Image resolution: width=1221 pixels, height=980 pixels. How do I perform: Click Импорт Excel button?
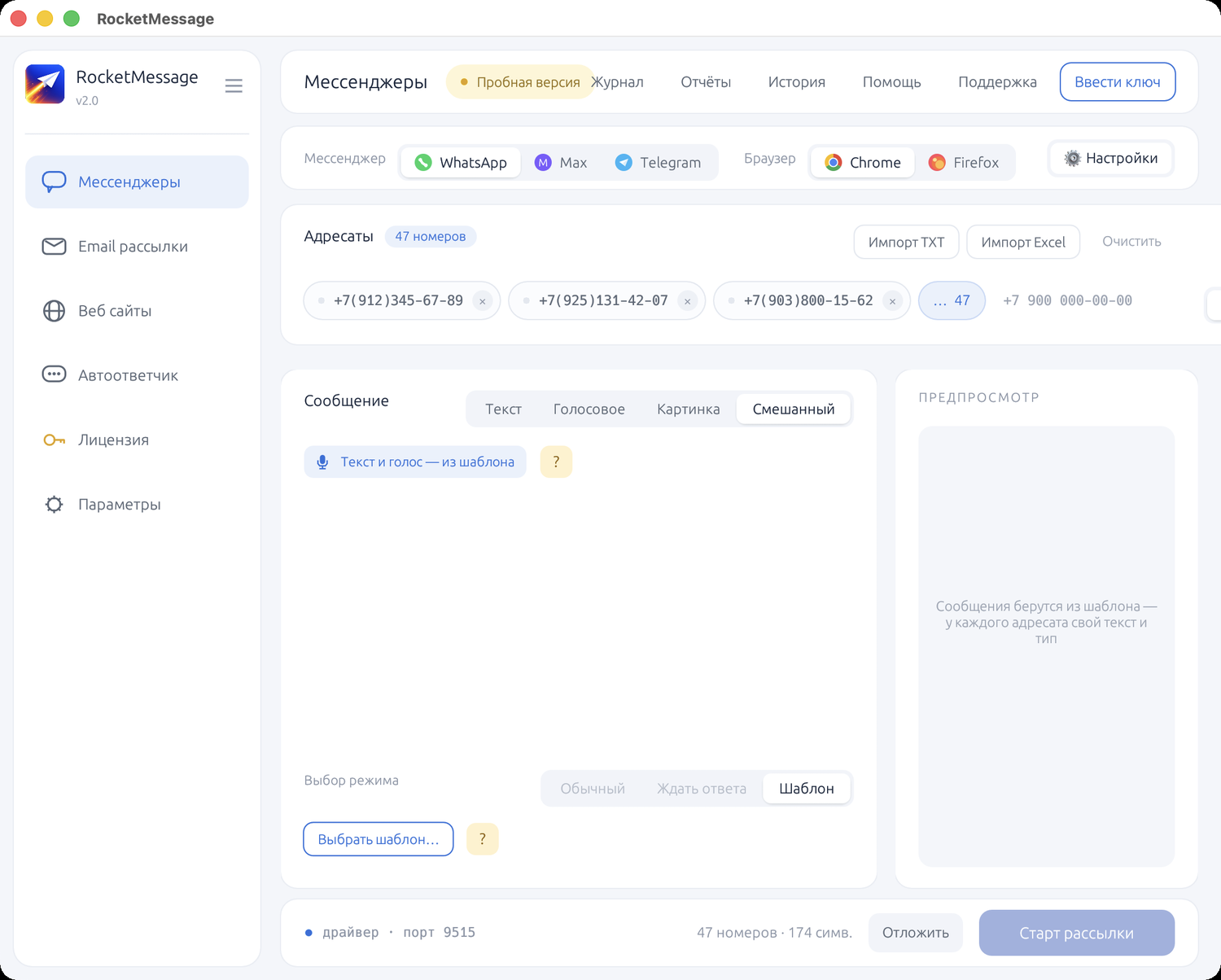click(1023, 242)
